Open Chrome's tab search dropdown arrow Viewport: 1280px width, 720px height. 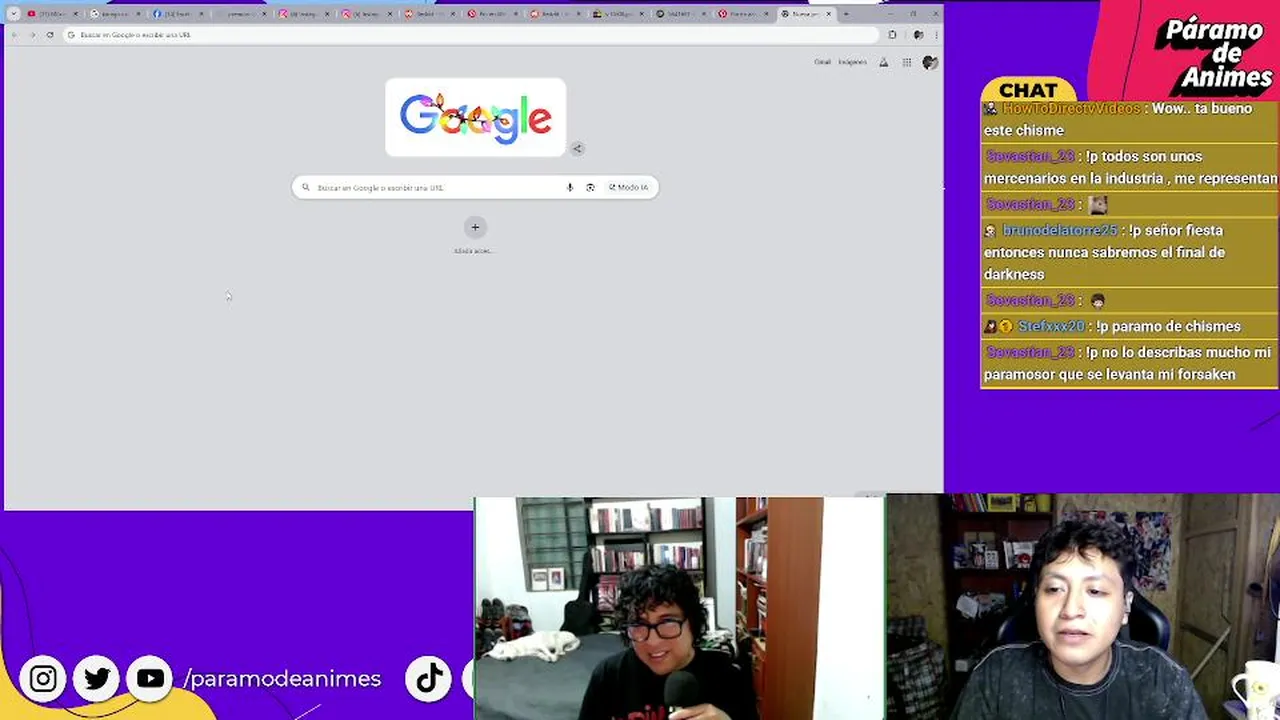pyautogui.click(x=13, y=14)
